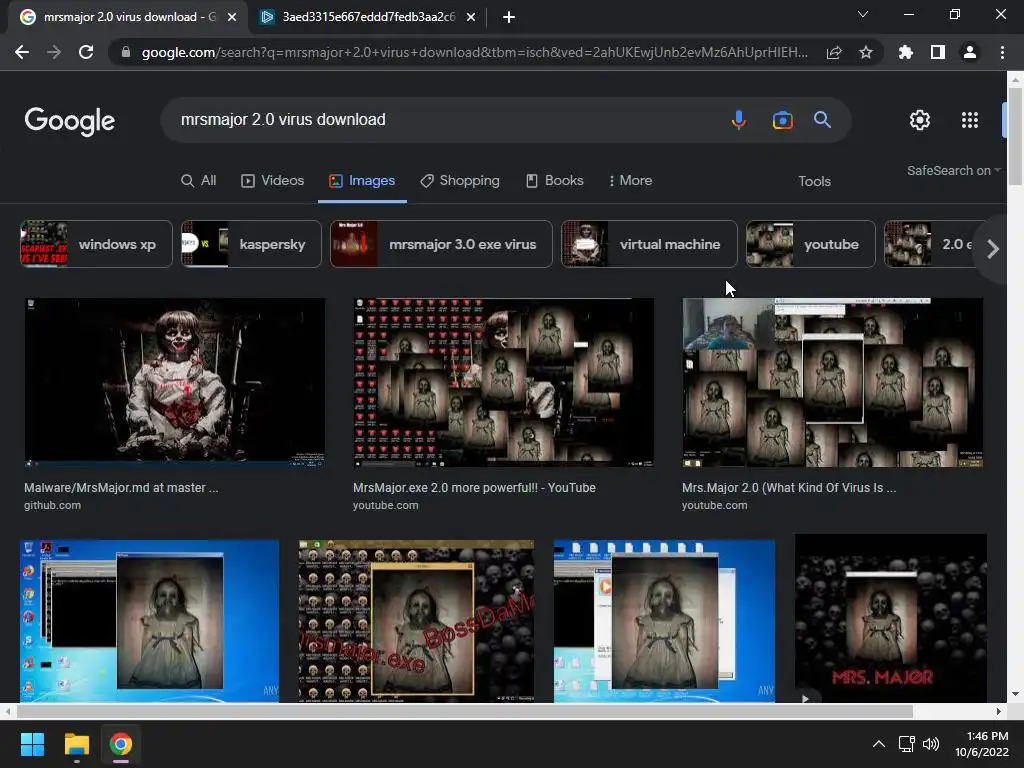The width and height of the screenshot is (1024, 768).
Task: Share this page via address bar icon
Action: point(834,52)
